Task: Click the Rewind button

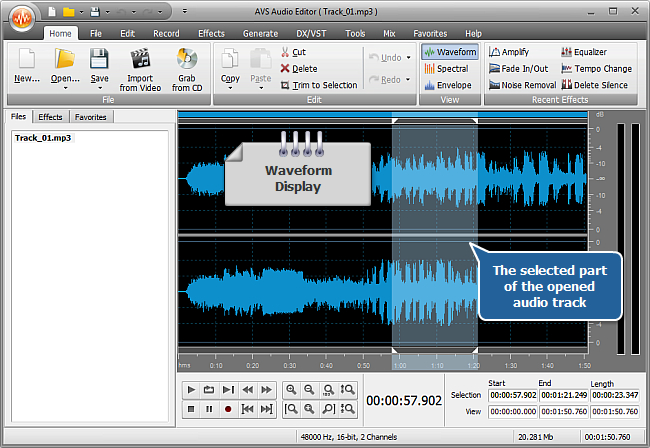Action: (x=247, y=390)
